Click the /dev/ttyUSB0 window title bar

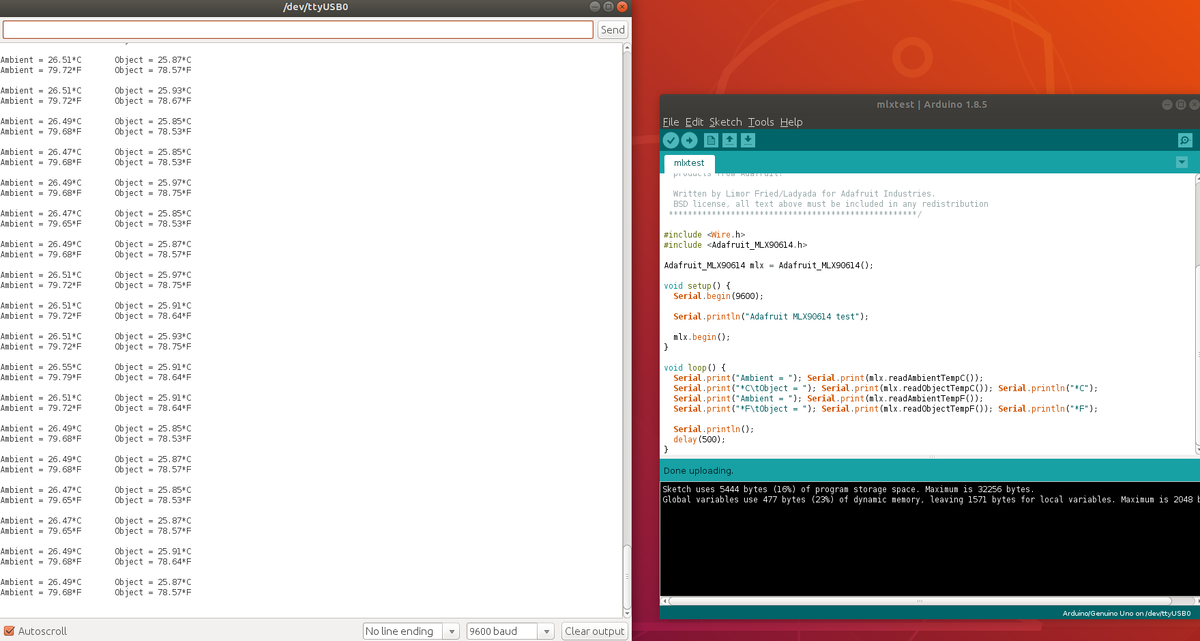(316, 7)
